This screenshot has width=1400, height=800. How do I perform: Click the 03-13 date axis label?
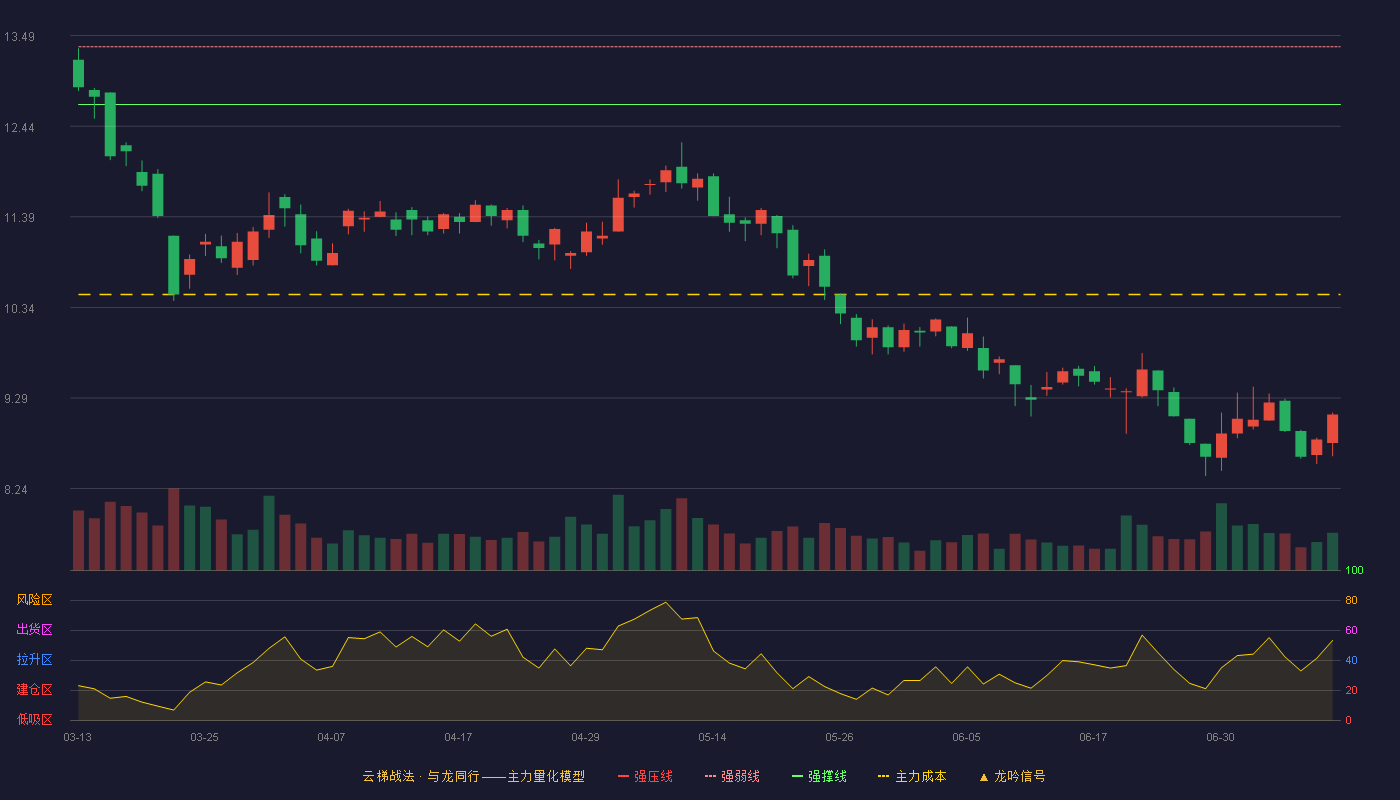pos(77,737)
